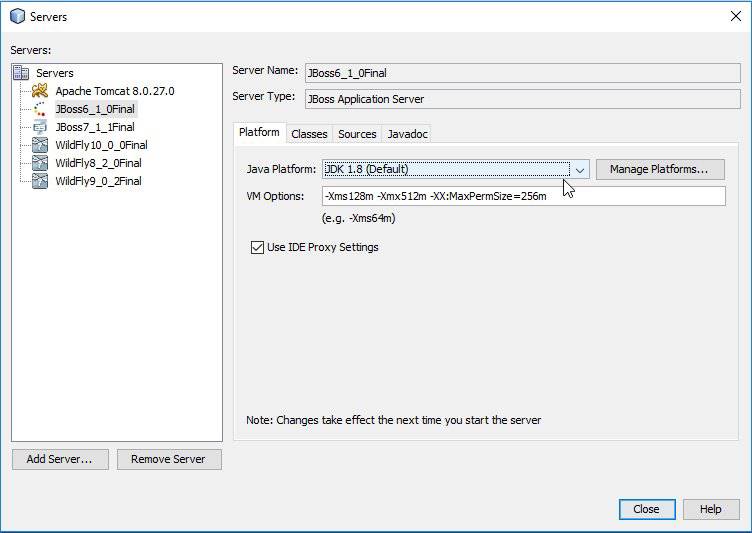Click the Server Name field

[x=523, y=73]
